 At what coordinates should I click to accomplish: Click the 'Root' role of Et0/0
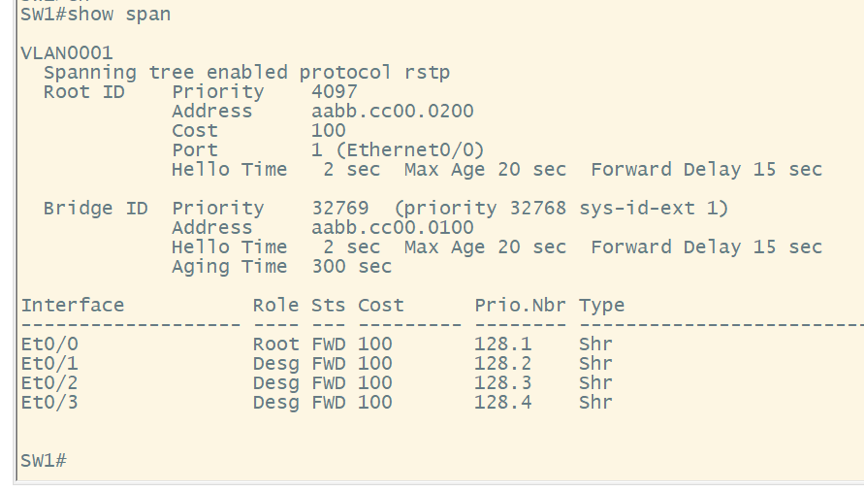point(275,344)
